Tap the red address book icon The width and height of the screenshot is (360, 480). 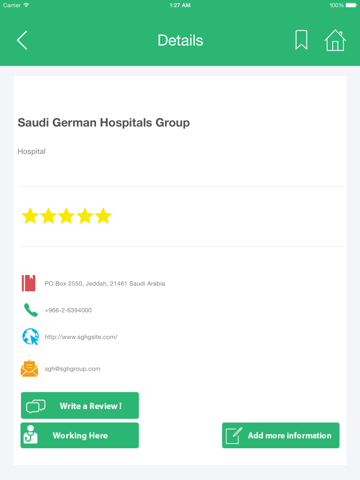point(29,283)
